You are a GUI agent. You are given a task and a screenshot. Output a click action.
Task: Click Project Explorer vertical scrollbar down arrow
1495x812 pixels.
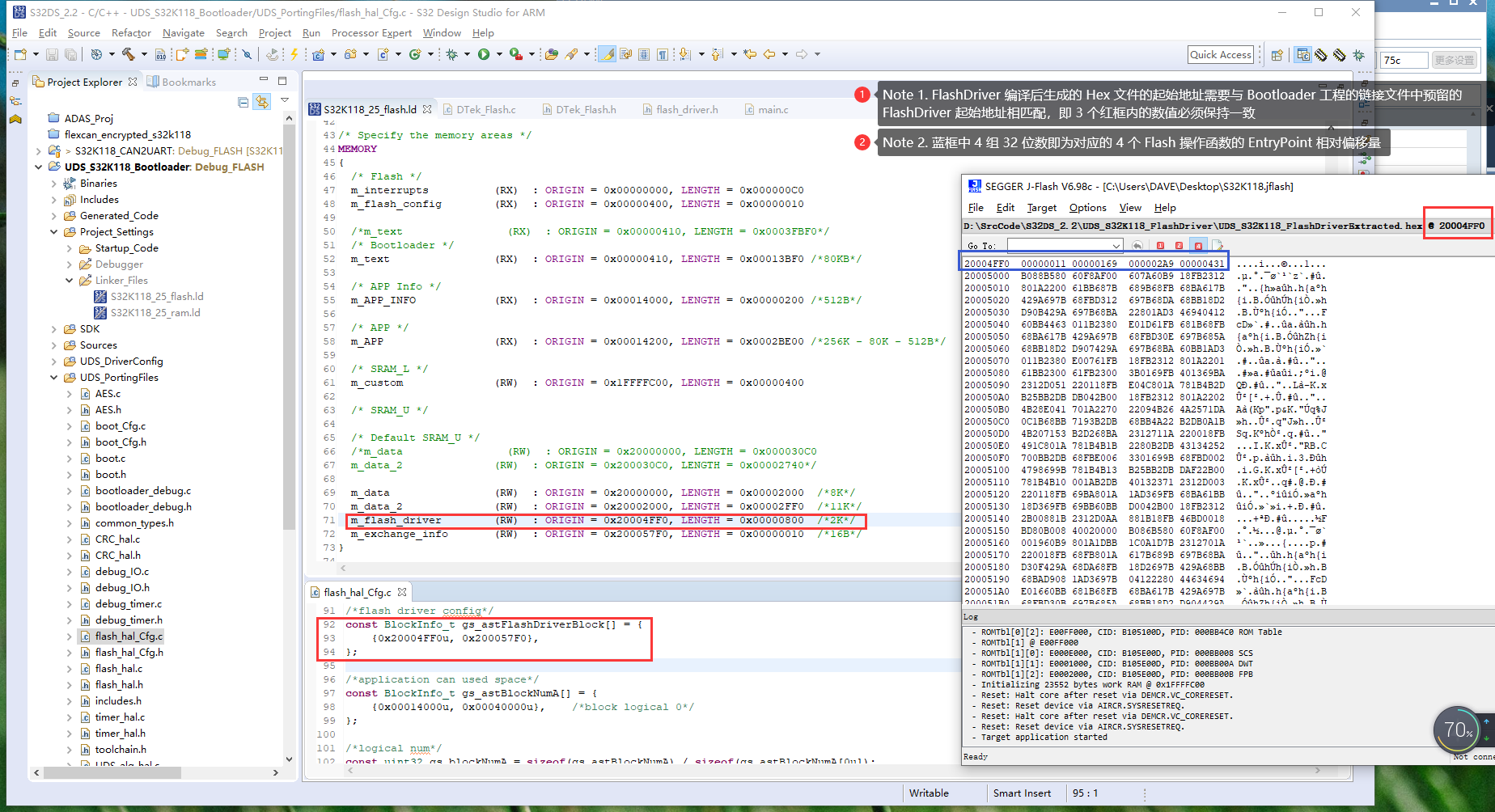[289, 759]
